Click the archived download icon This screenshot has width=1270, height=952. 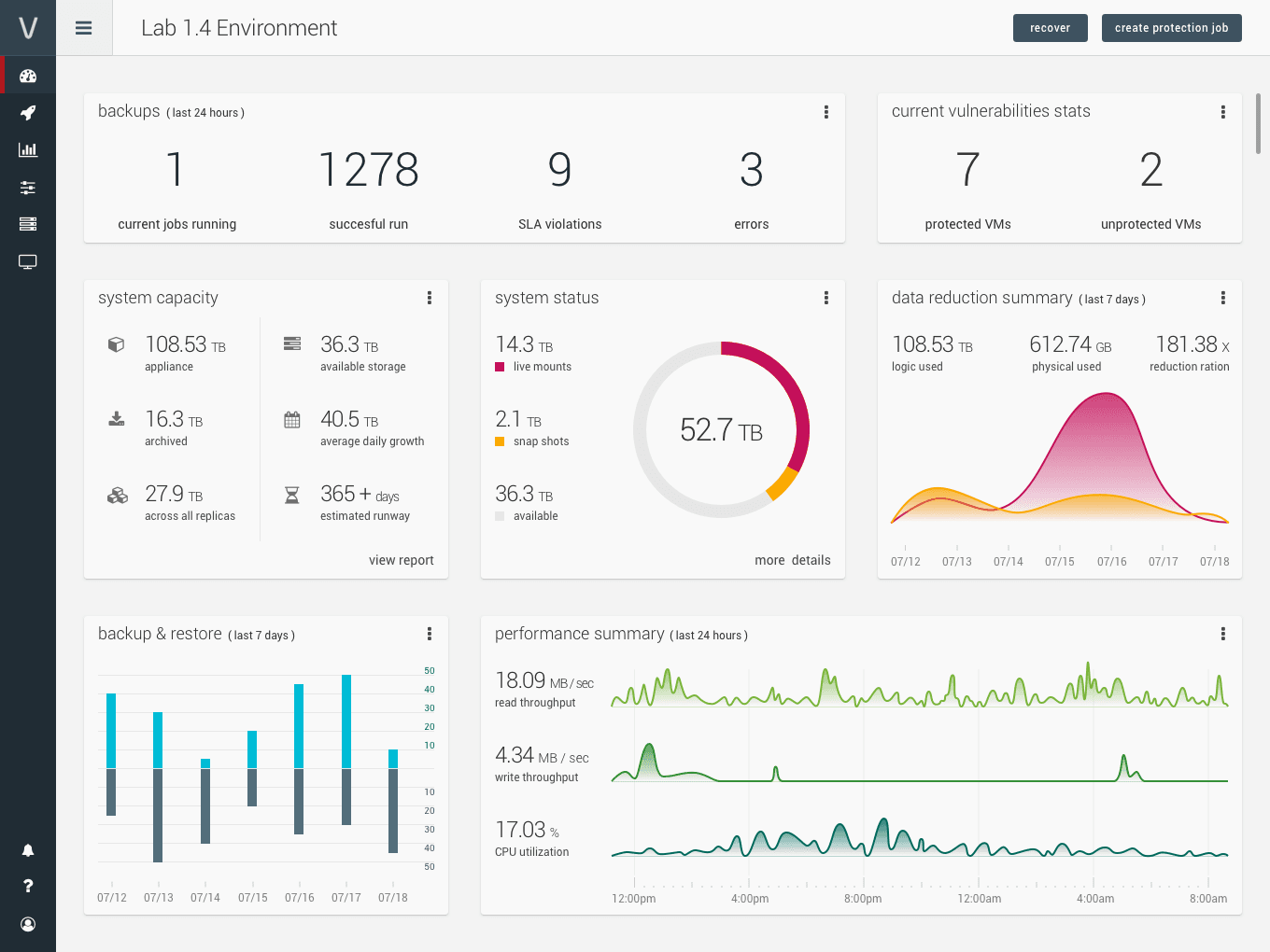[x=117, y=418]
